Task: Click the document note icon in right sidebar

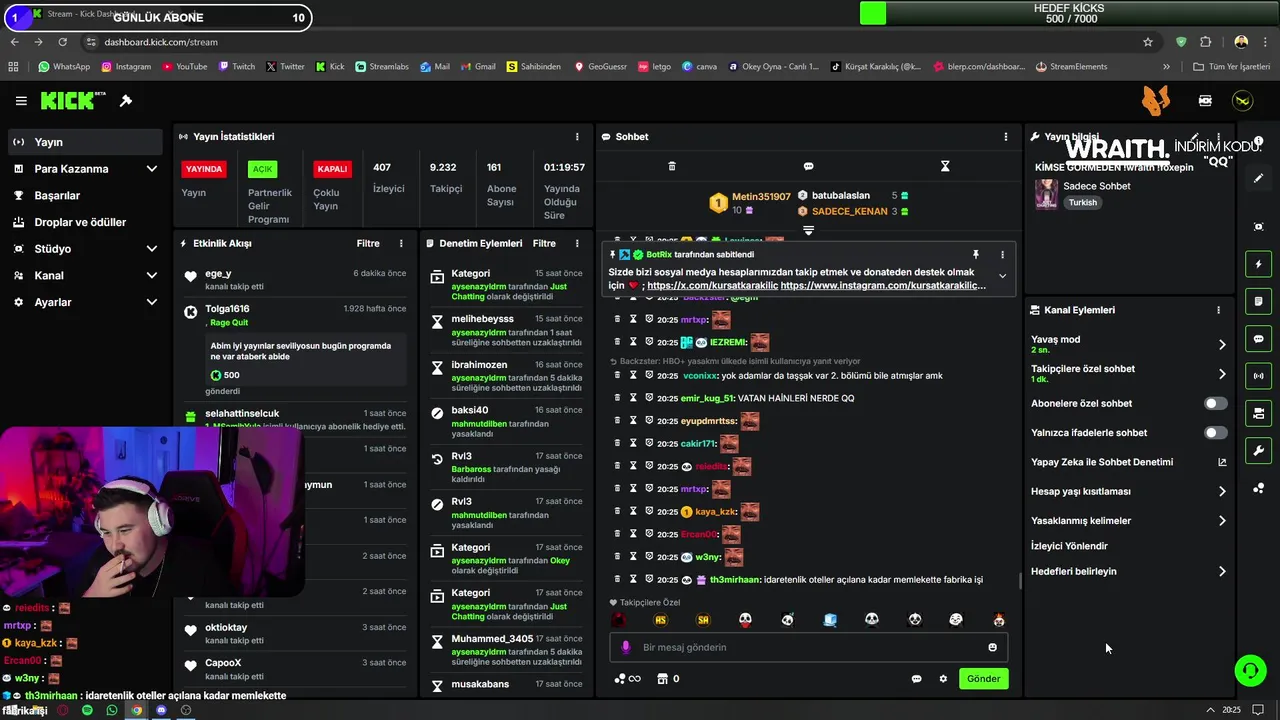Action: 1259,301
